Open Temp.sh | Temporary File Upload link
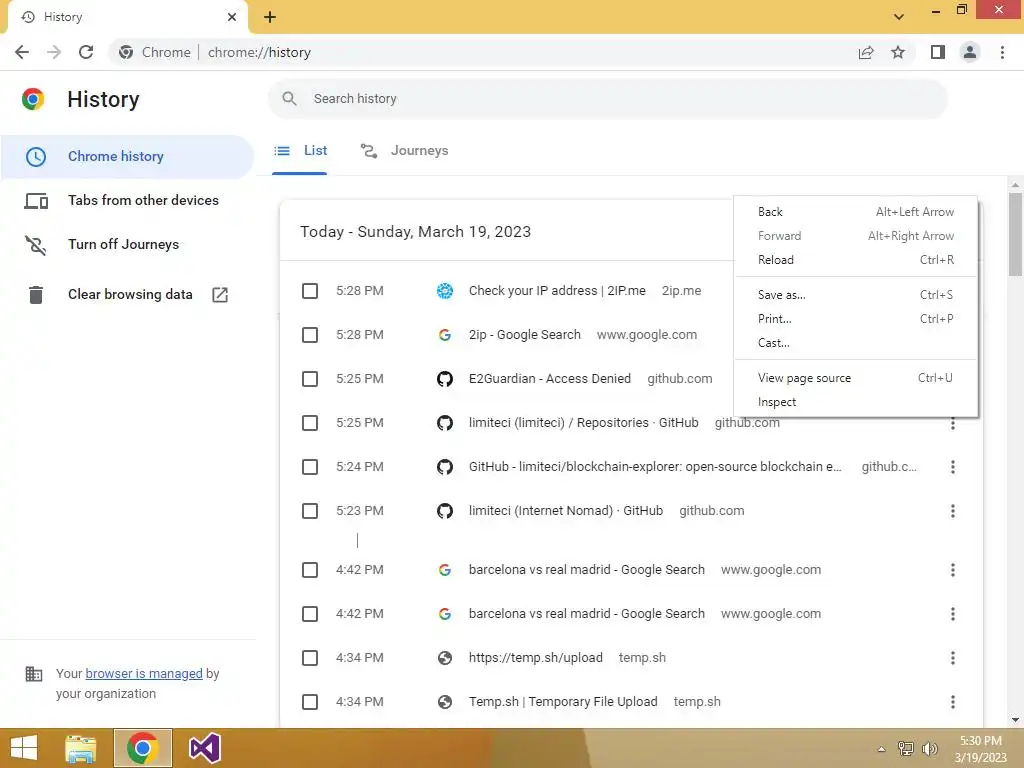The image size is (1024, 768). [x=563, y=702]
